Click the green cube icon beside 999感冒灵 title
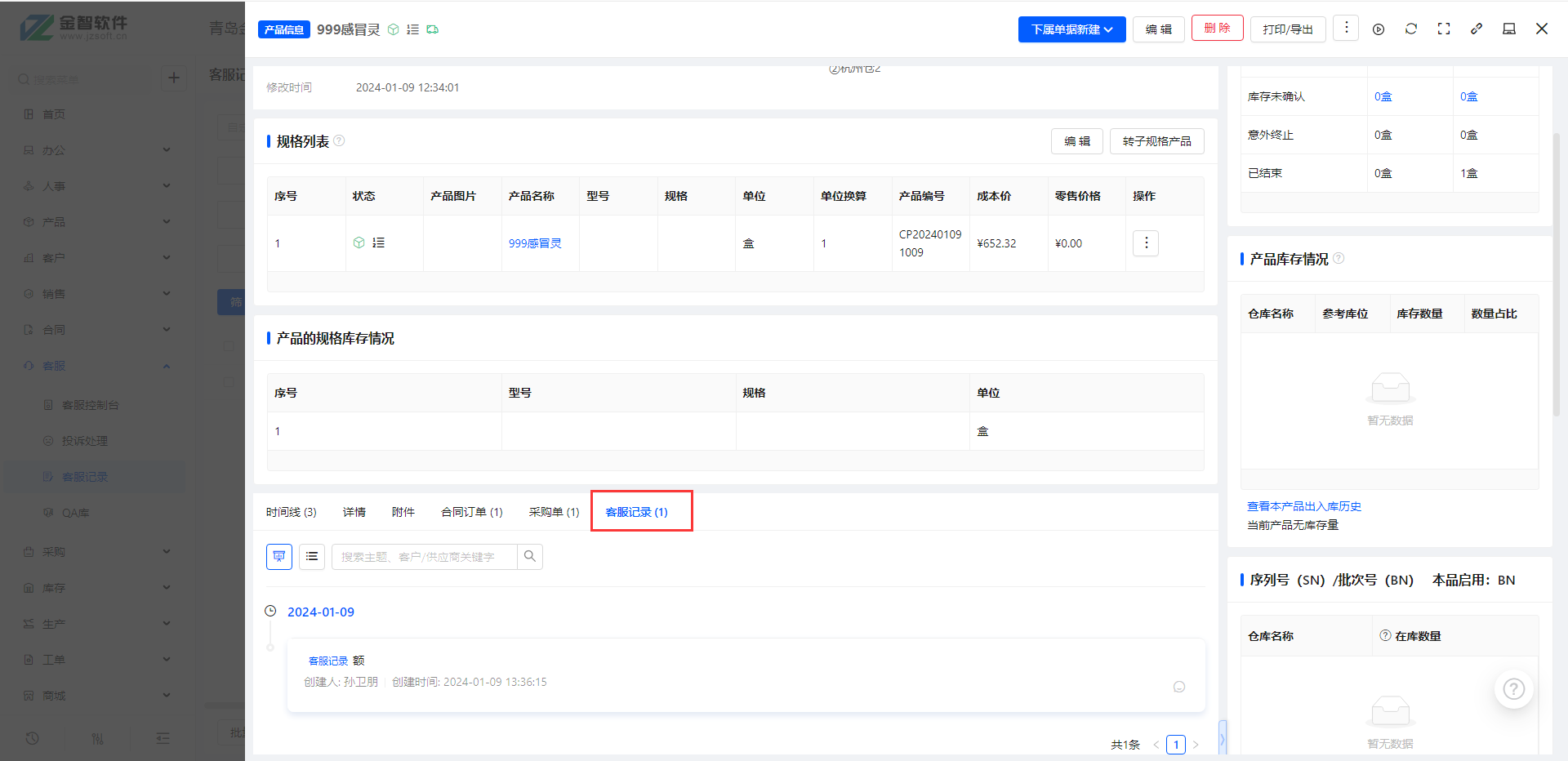The width and height of the screenshot is (1568, 761). click(394, 29)
